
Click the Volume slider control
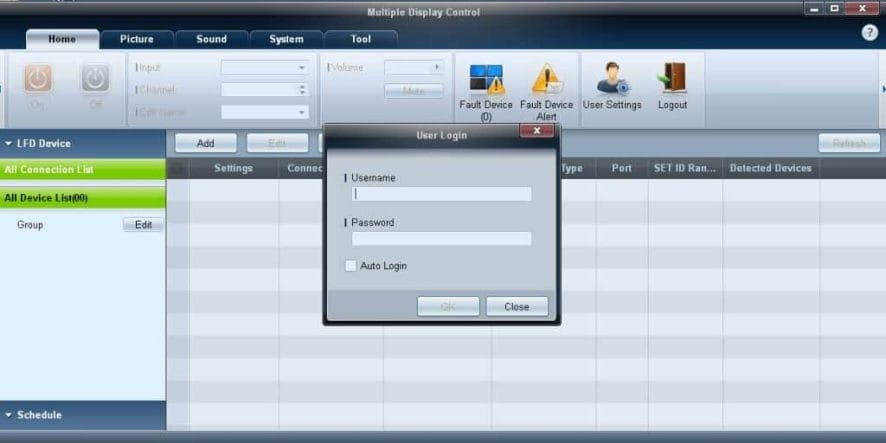click(x=414, y=68)
